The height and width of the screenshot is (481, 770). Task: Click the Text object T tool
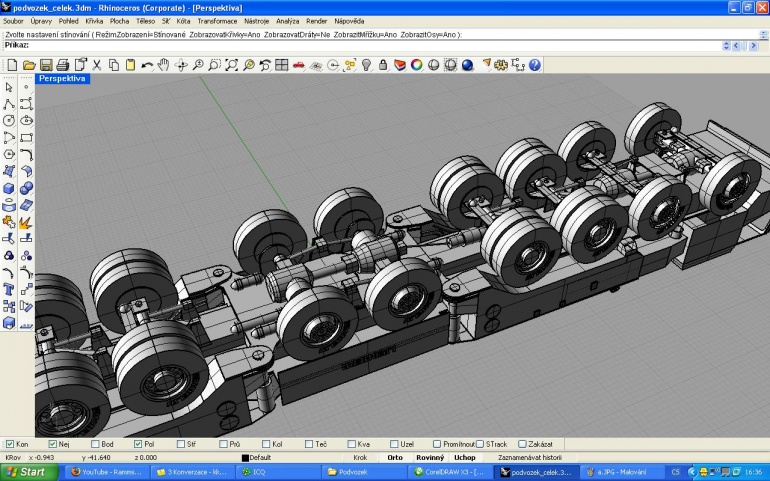click(x=9, y=290)
